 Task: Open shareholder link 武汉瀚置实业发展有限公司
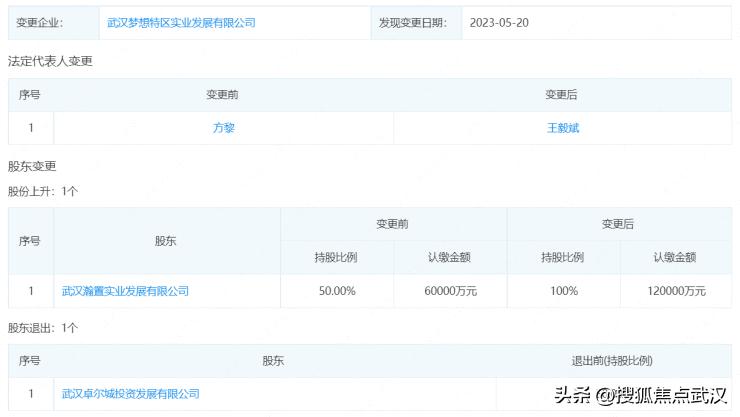coord(125,291)
